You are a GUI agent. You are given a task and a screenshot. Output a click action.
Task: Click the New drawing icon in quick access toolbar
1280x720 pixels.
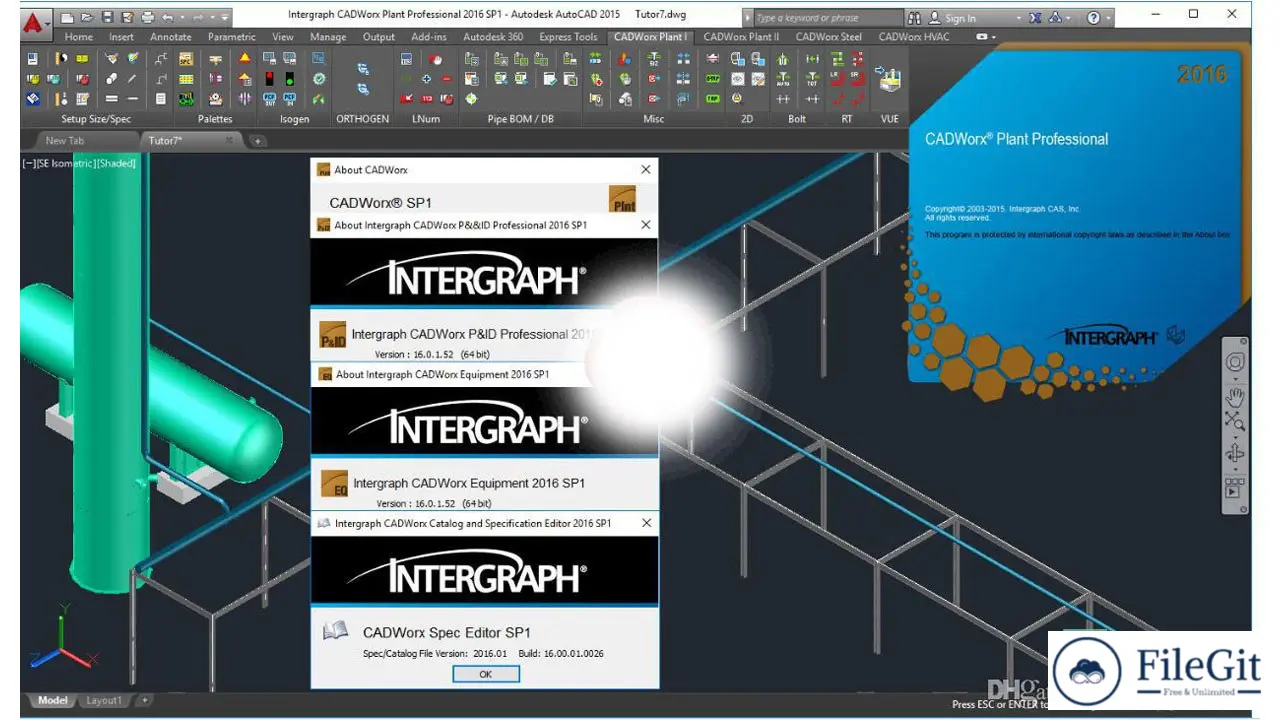click(x=67, y=18)
